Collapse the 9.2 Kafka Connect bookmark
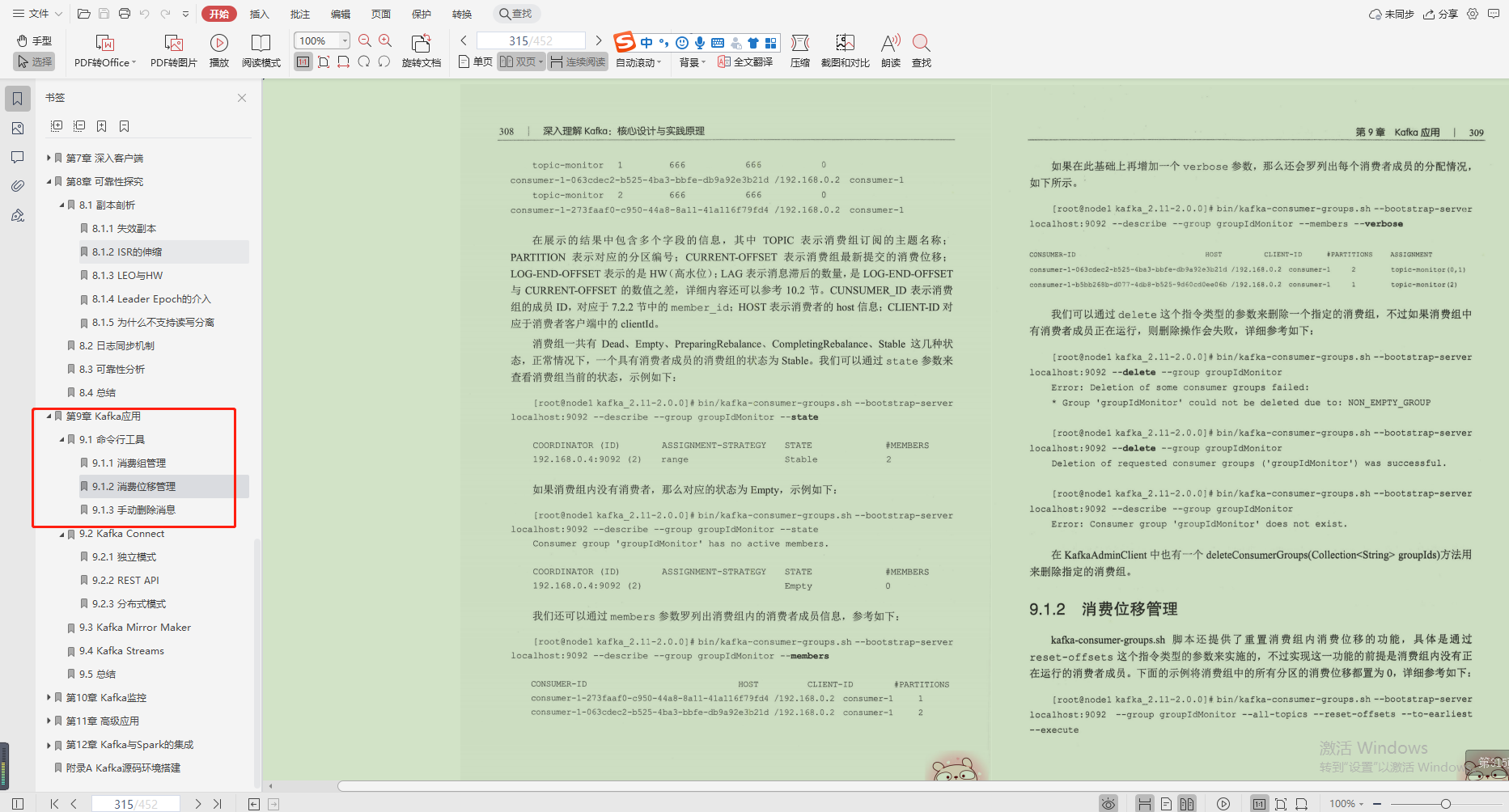Screen dimensions: 1509x812 click(61, 533)
